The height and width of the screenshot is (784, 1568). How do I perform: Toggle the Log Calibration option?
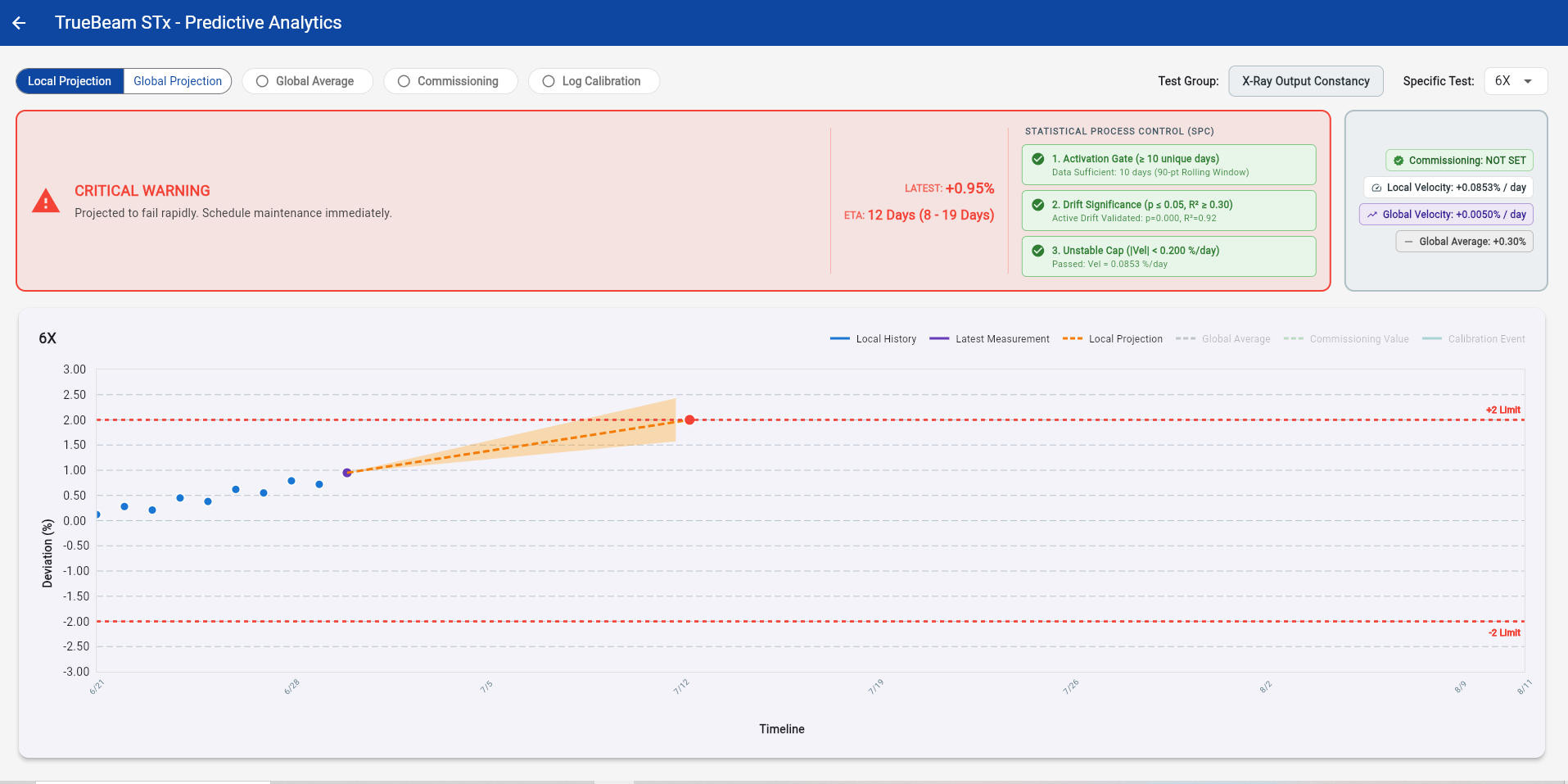[594, 81]
